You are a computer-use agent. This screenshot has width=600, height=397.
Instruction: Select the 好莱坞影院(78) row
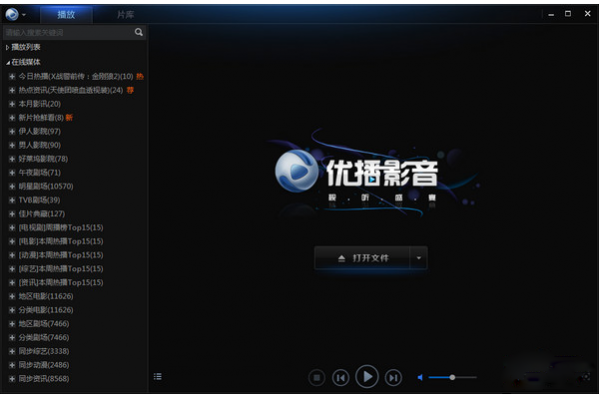[x=43, y=159]
